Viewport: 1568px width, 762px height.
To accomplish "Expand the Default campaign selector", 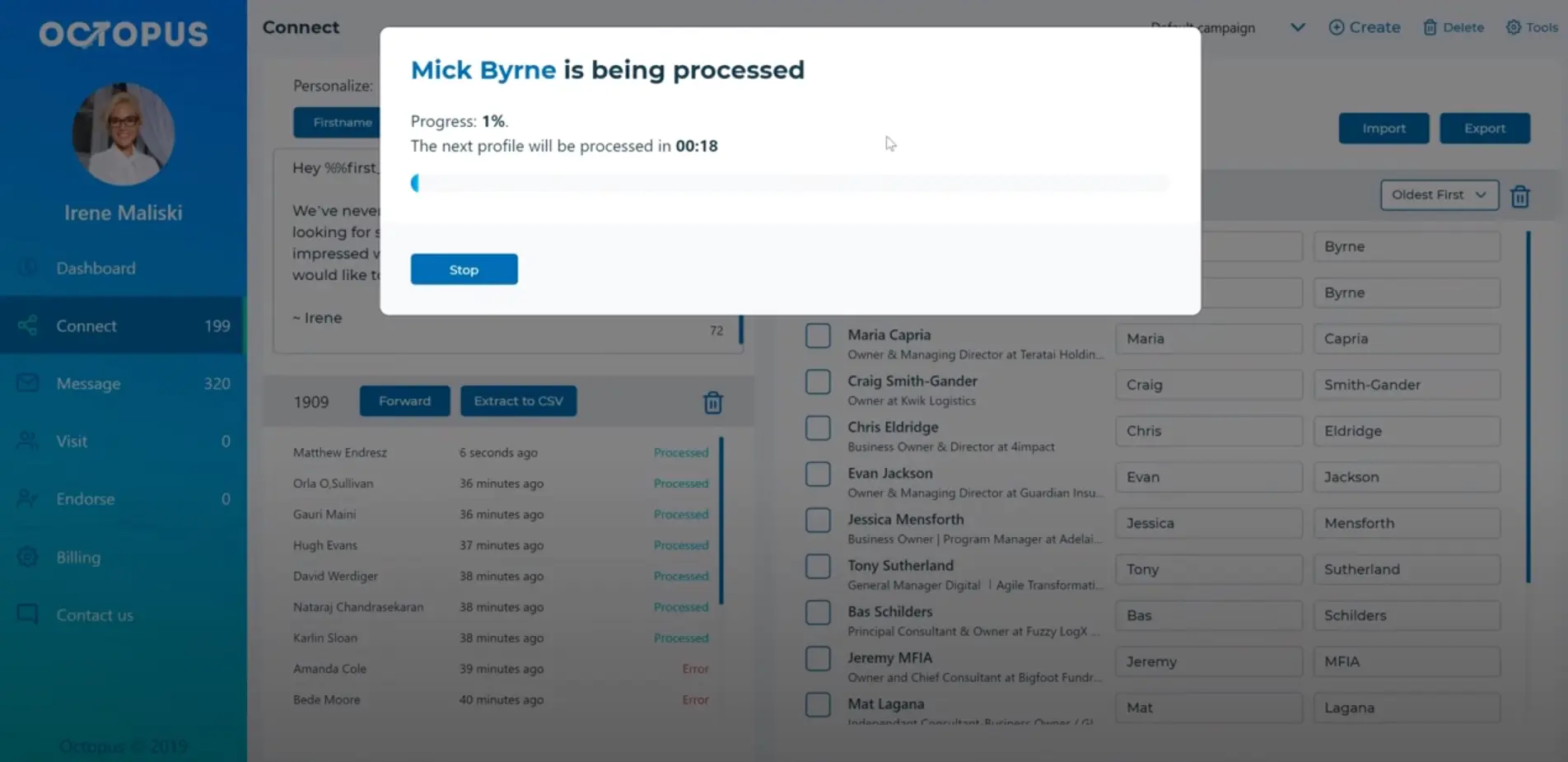I will [1297, 27].
